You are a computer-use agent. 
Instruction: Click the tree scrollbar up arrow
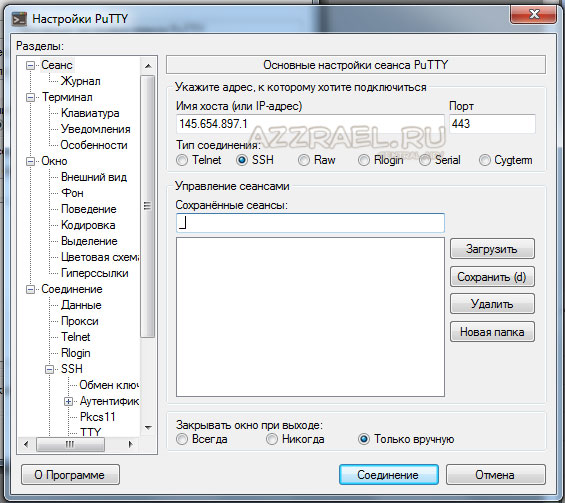tap(148, 66)
